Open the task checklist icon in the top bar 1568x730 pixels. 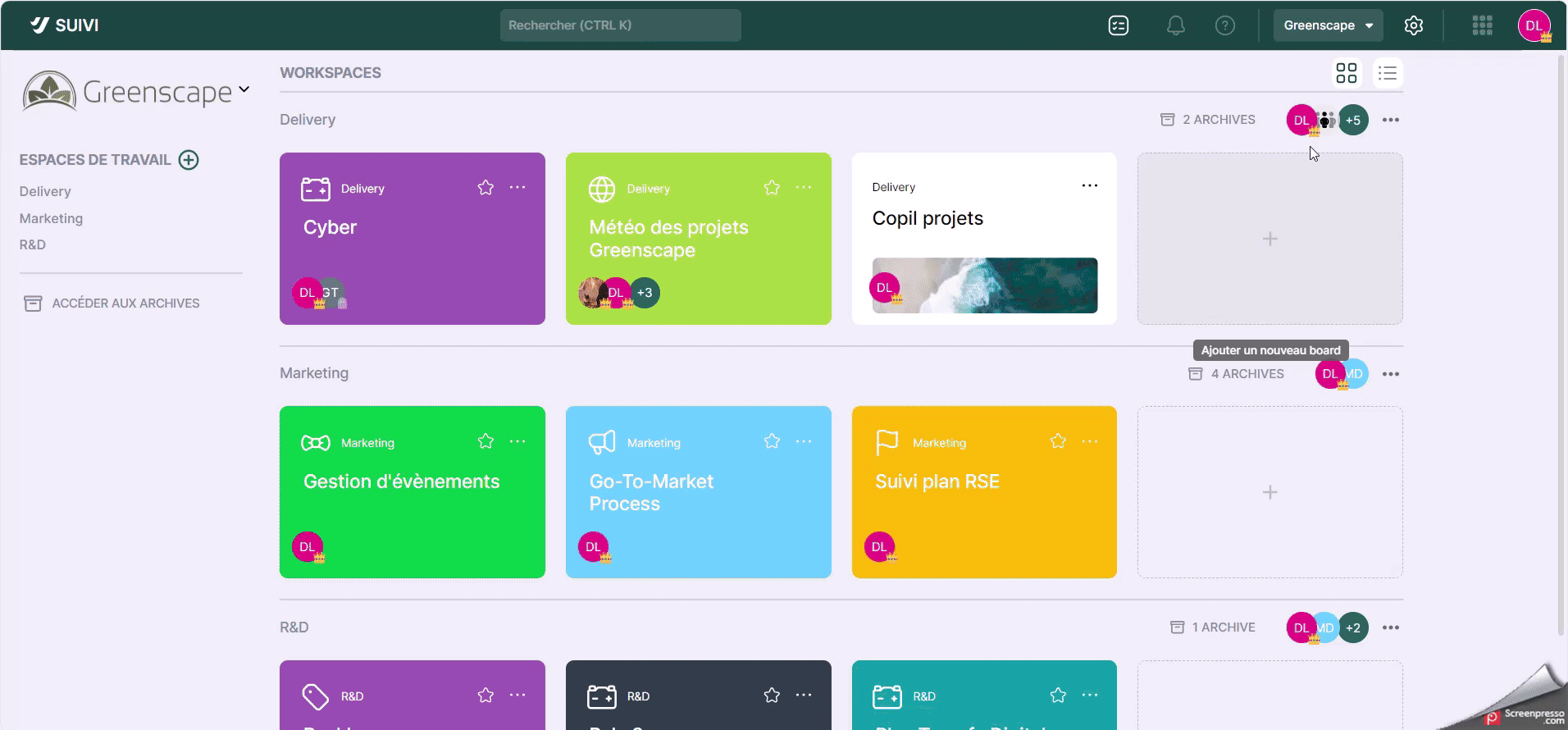tap(1119, 25)
